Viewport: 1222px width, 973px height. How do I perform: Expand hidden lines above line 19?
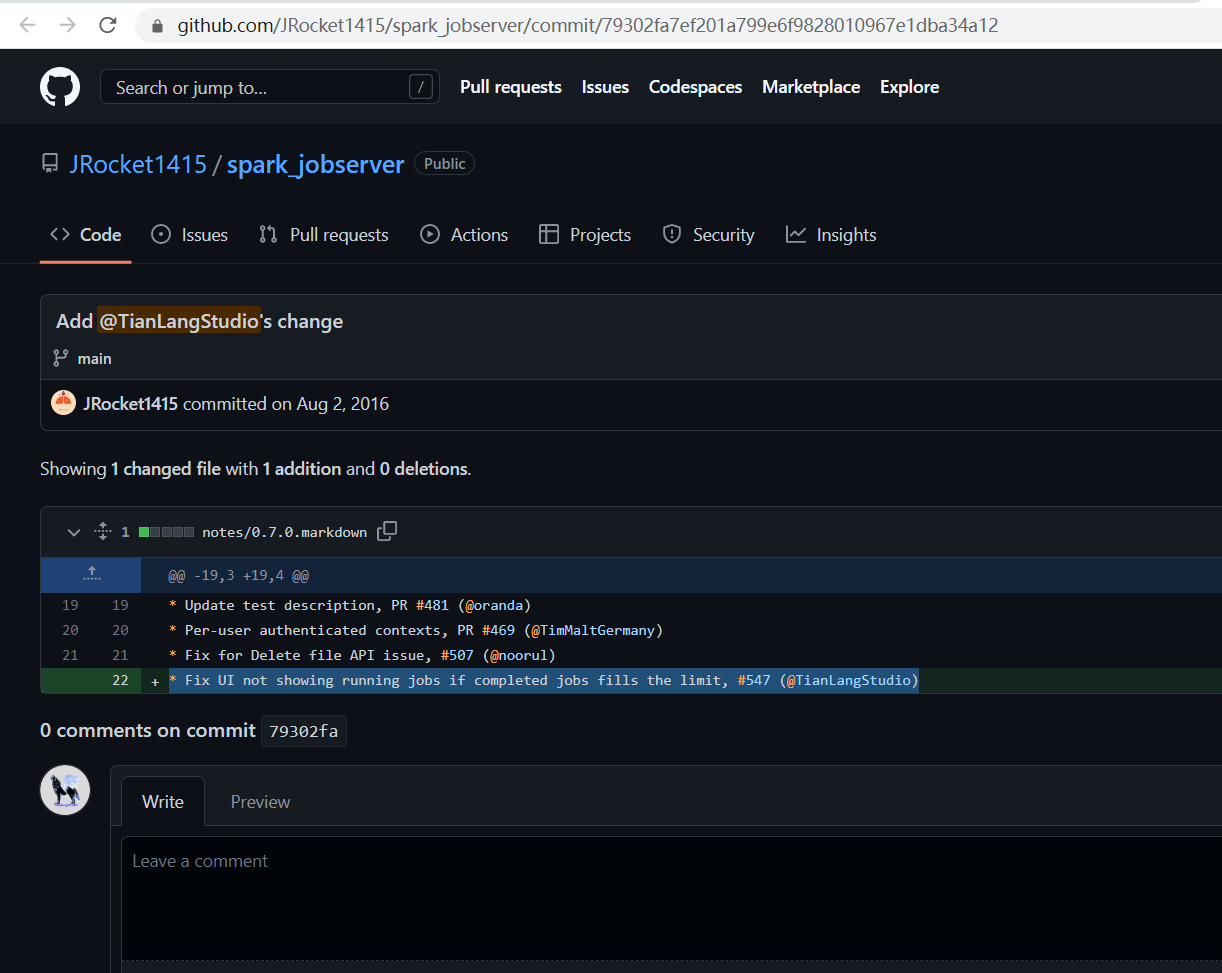(91, 575)
